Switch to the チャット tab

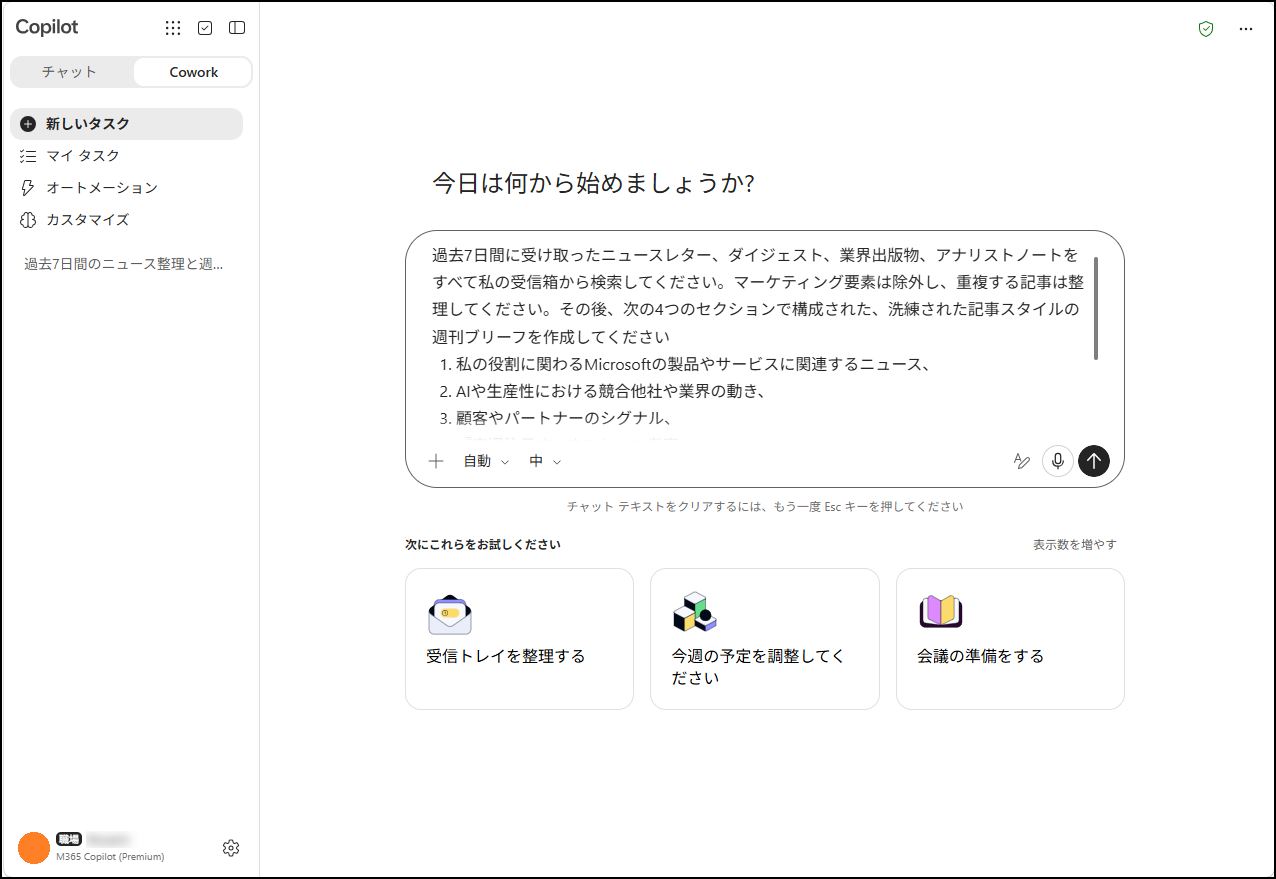click(x=70, y=72)
